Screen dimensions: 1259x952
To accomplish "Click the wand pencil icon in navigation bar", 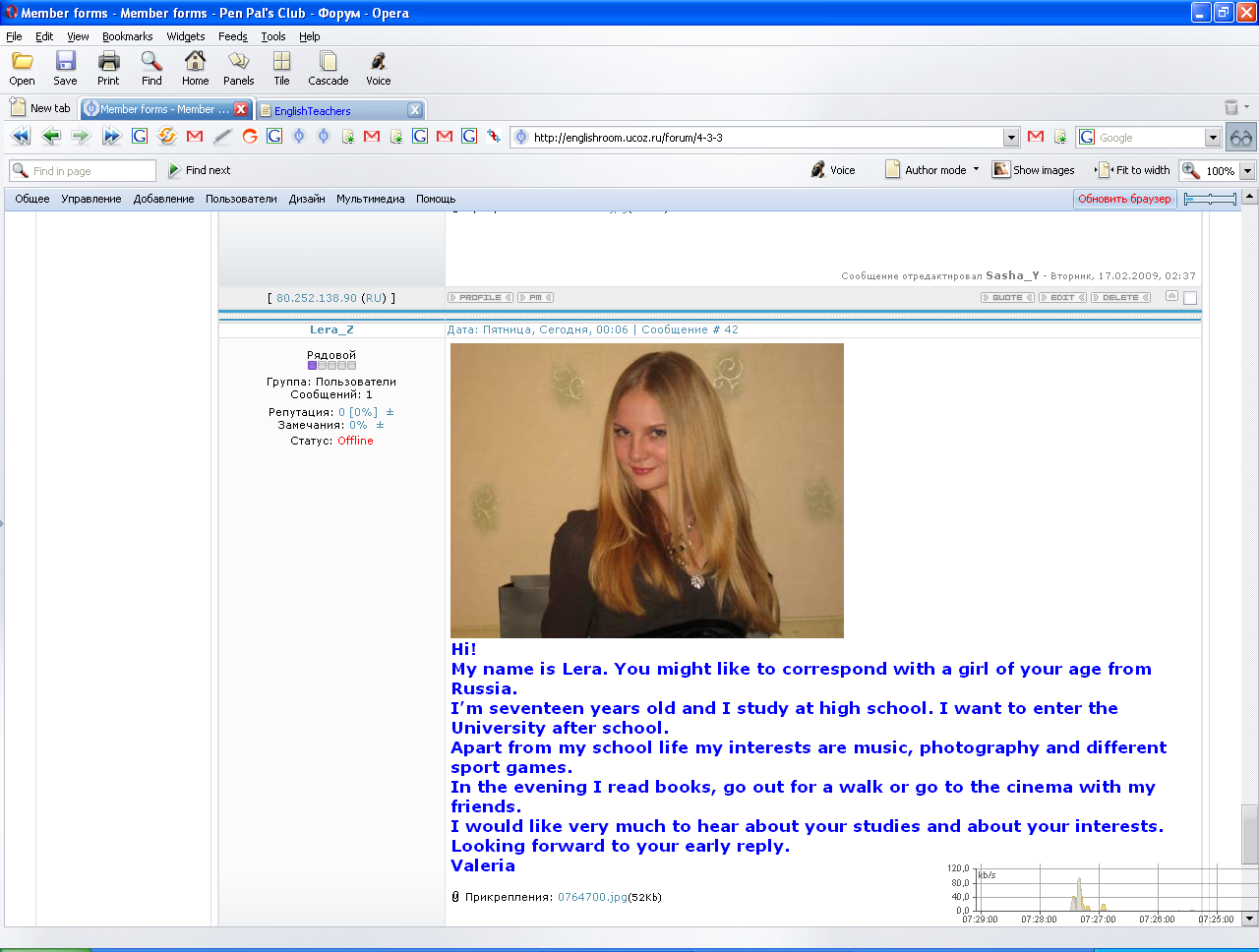I will [x=222, y=136].
